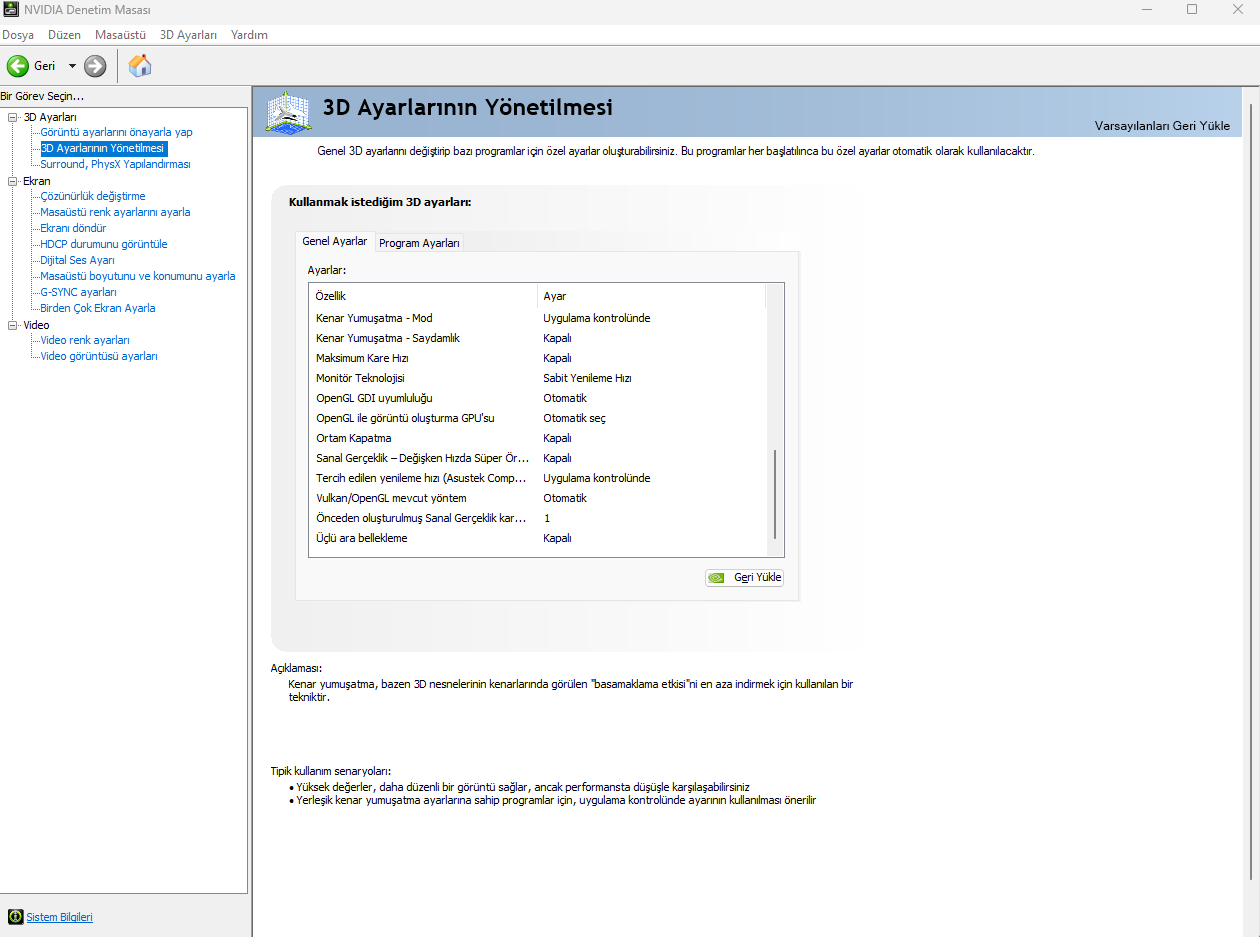Click Varsayılanları Geri Yükle link
1260x937 pixels.
[x=1162, y=126]
